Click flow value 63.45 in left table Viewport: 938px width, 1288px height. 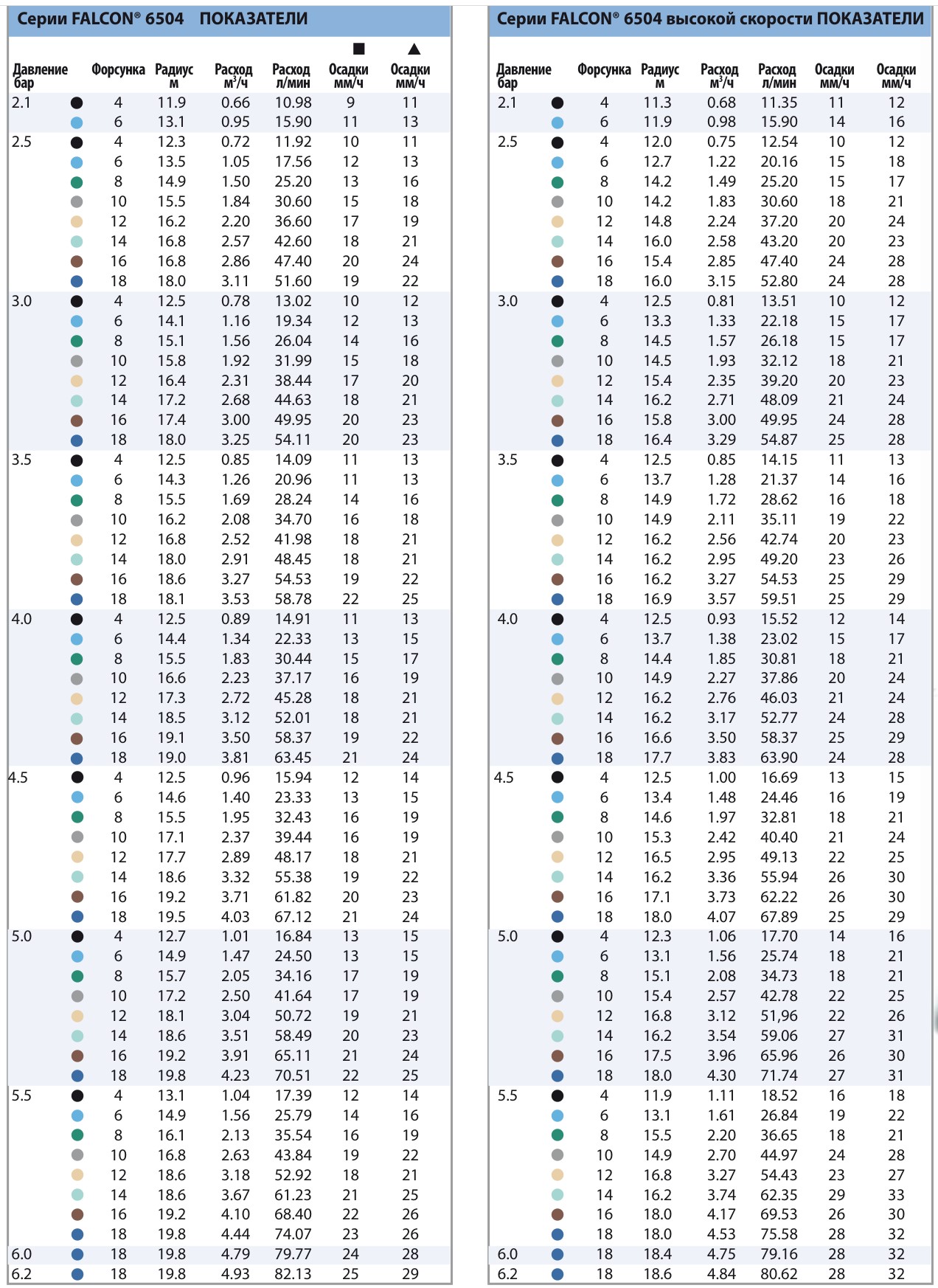[293, 758]
